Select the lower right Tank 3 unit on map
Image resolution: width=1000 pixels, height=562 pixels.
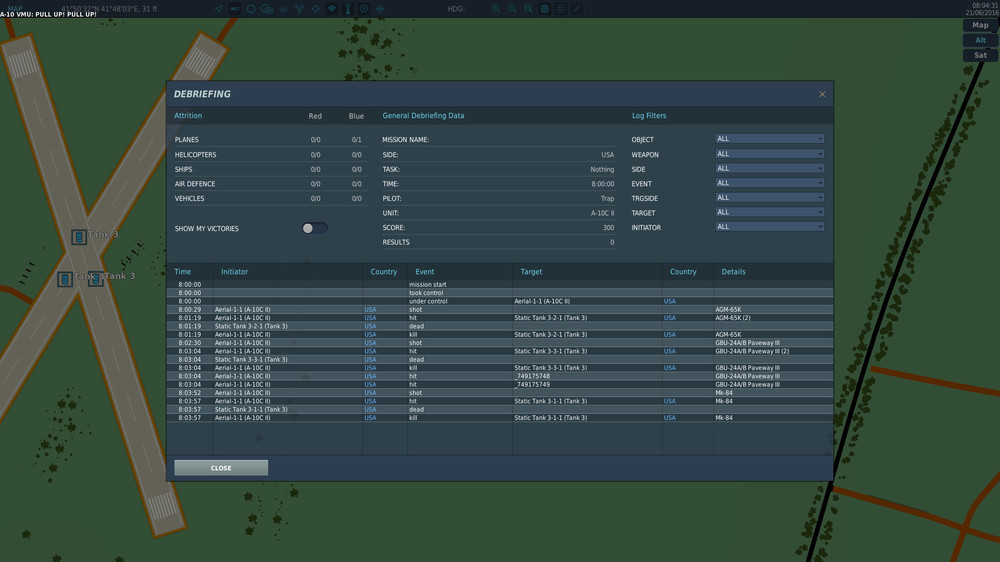coord(96,279)
